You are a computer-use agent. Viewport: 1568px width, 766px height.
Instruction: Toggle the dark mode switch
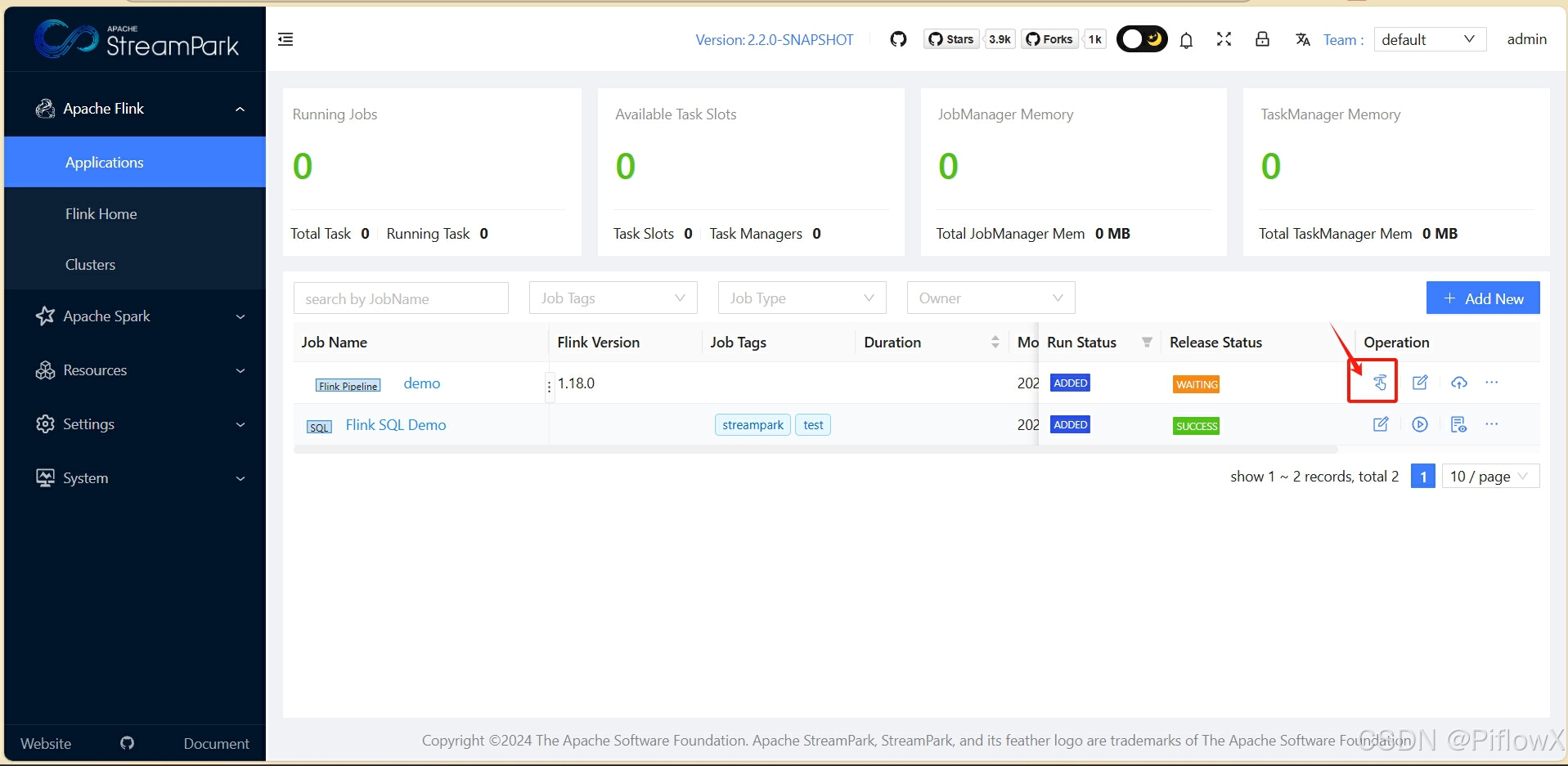coord(1142,39)
